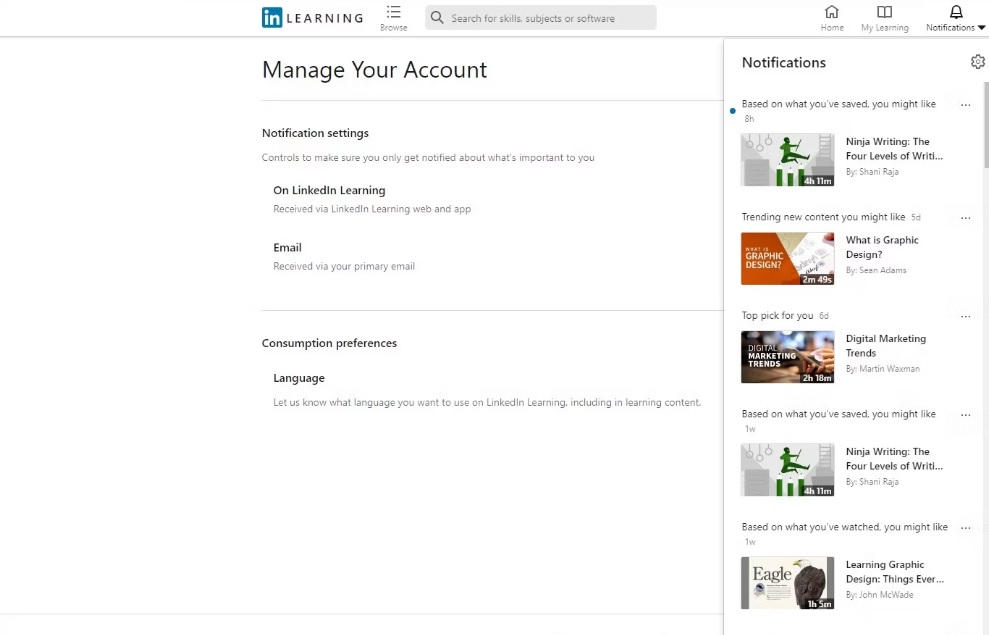Viewport: 989px width, 635px height.
Task: Expand Notifications dropdown arrow in header
Action: point(981,28)
